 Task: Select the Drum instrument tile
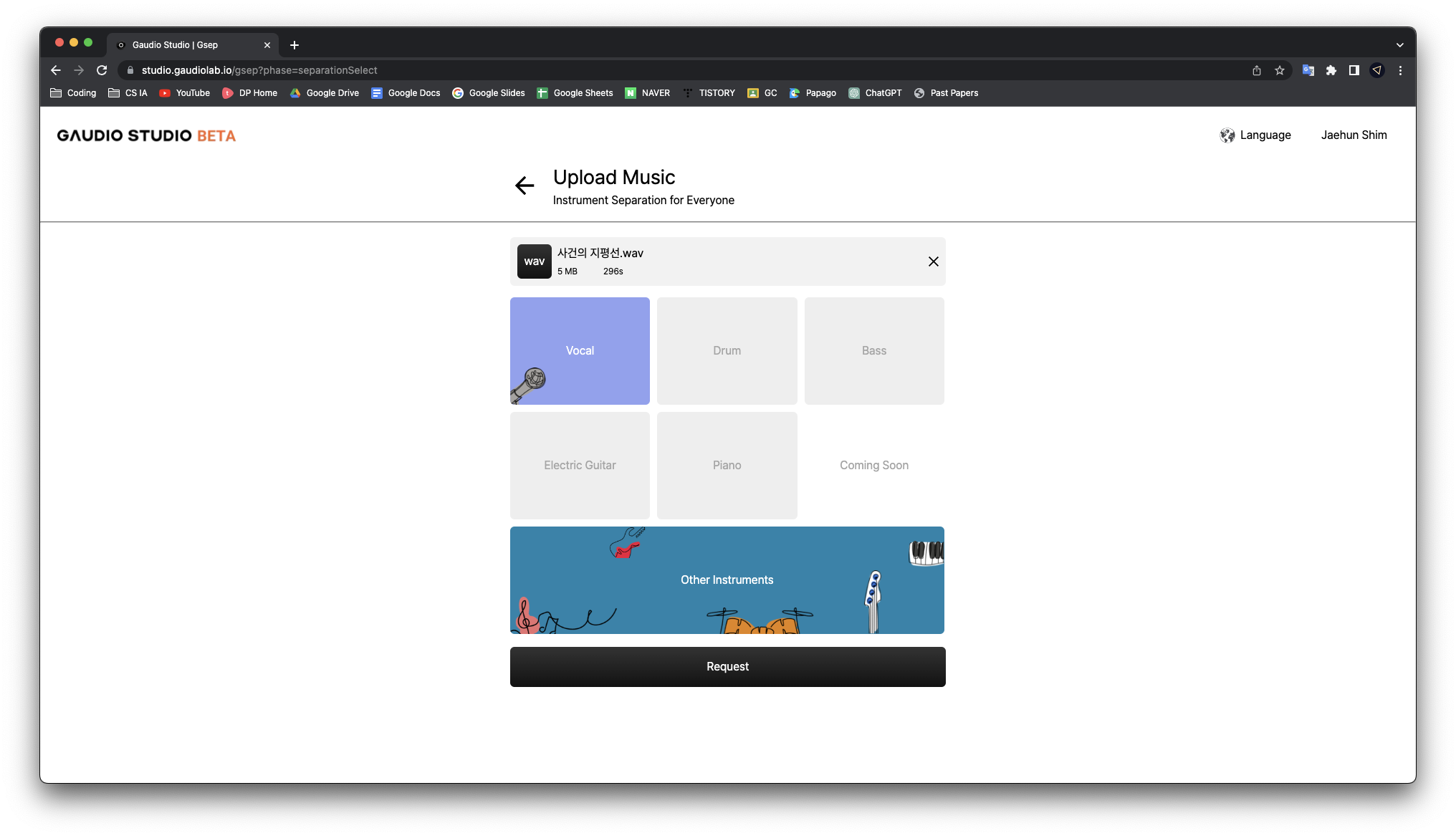[727, 350]
